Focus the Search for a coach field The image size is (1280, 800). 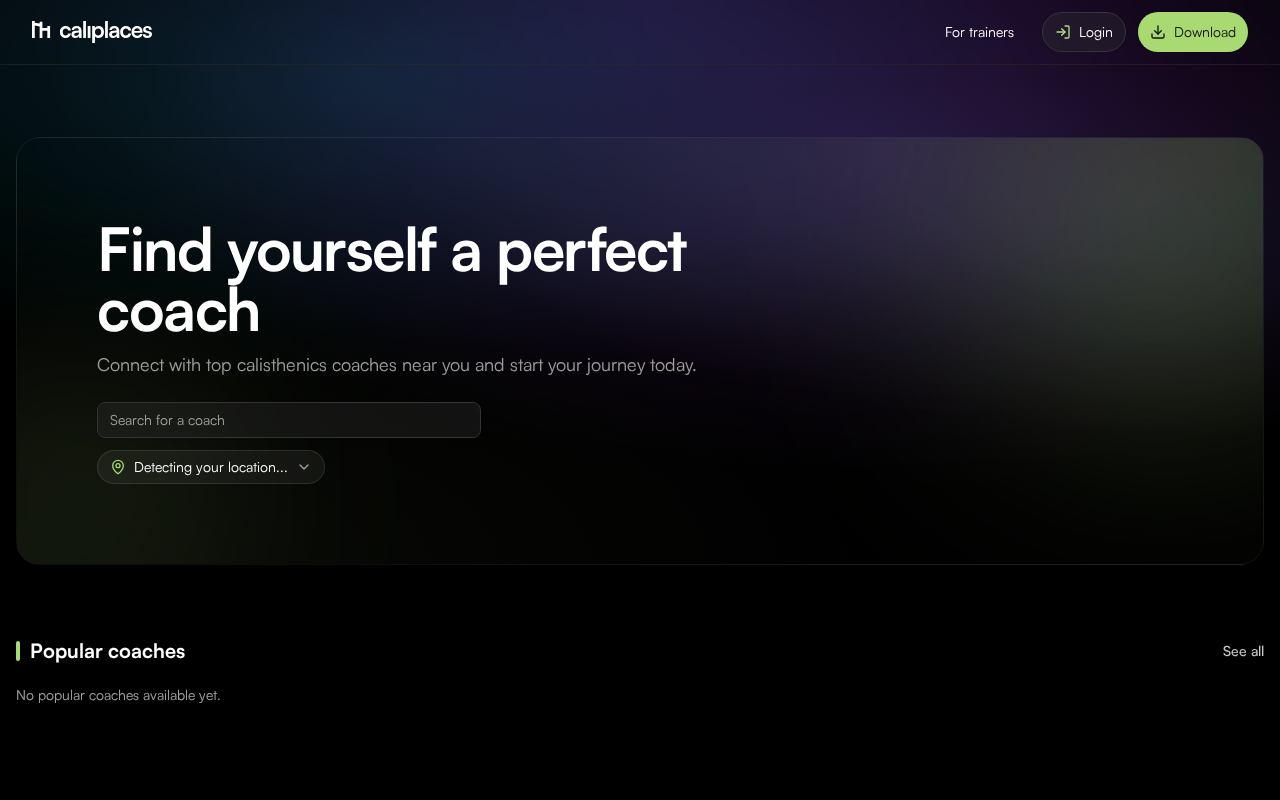(289, 420)
